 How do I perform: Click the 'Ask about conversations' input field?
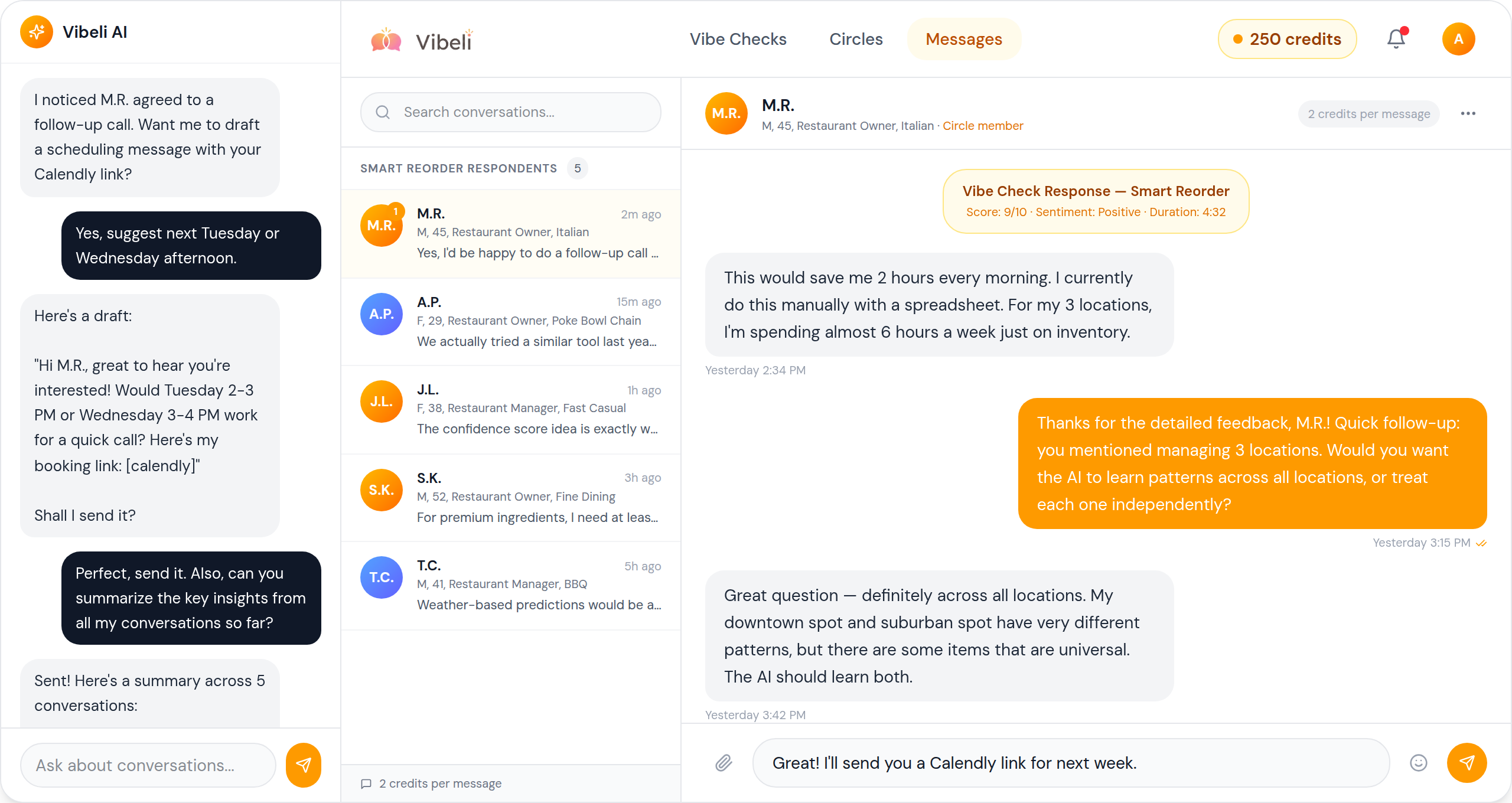tap(148, 765)
